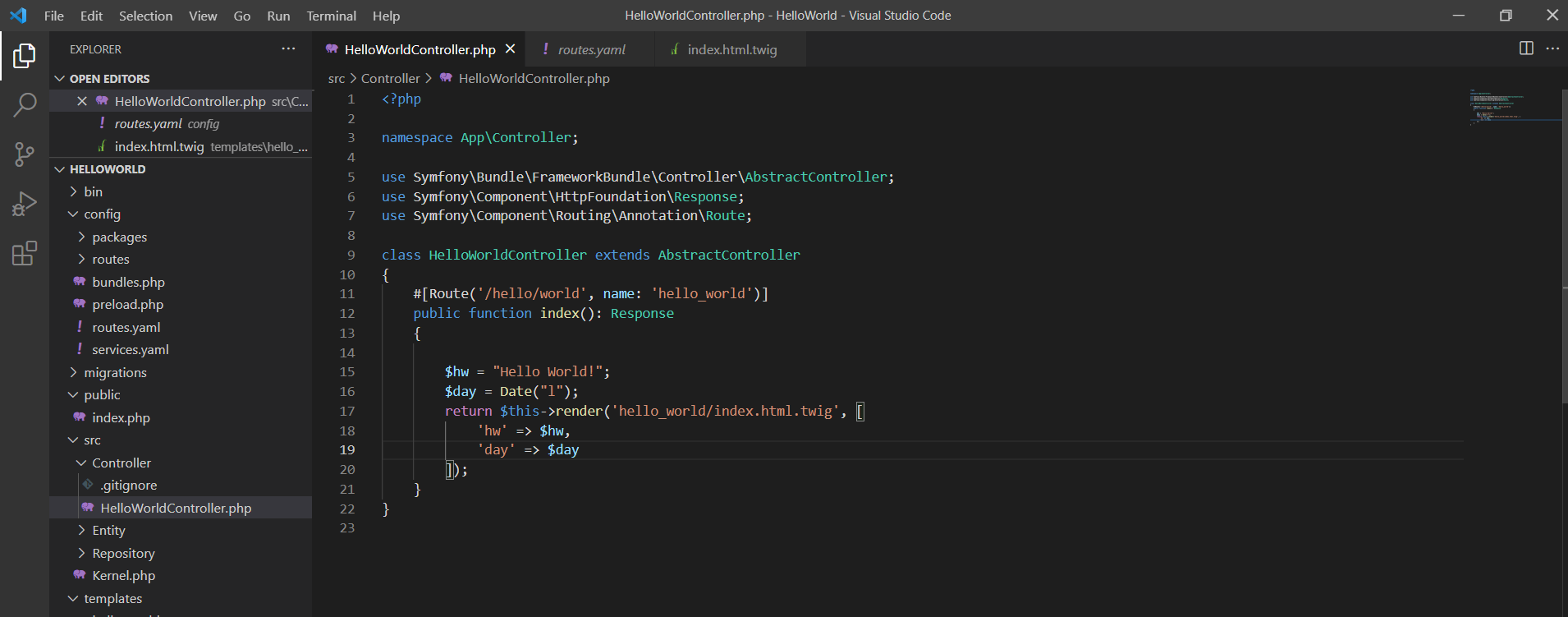Click the Controller breadcrumb segment
The width and height of the screenshot is (1568, 617).
[x=390, y=78]
